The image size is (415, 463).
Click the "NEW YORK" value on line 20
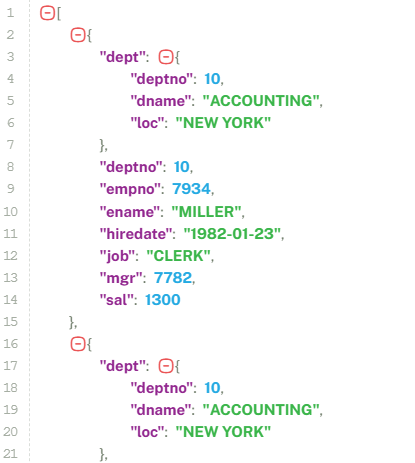click(x=223, y=432)
